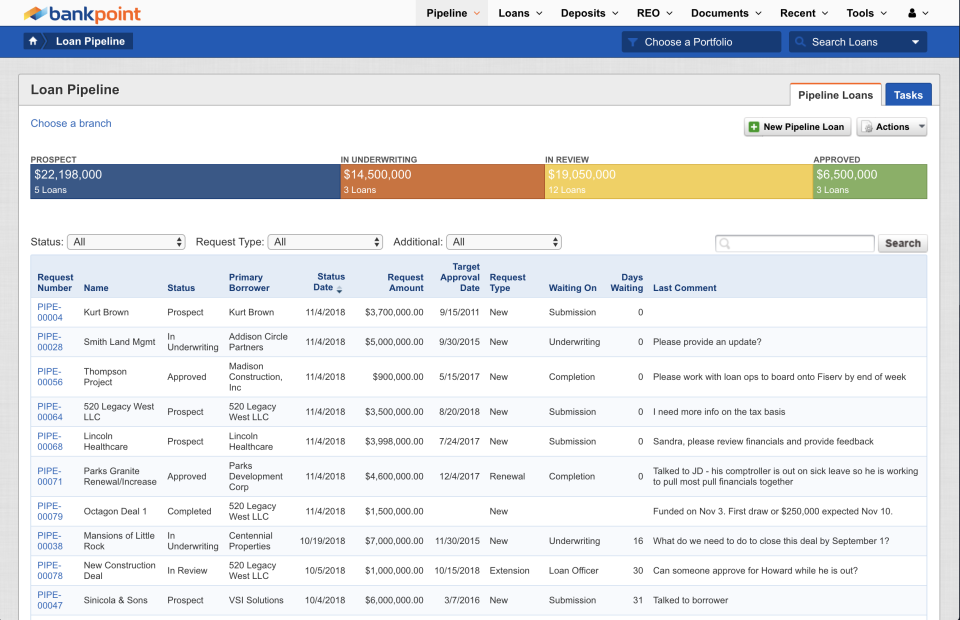Click the gear-document icon on Actions button

tap(865, 127)
